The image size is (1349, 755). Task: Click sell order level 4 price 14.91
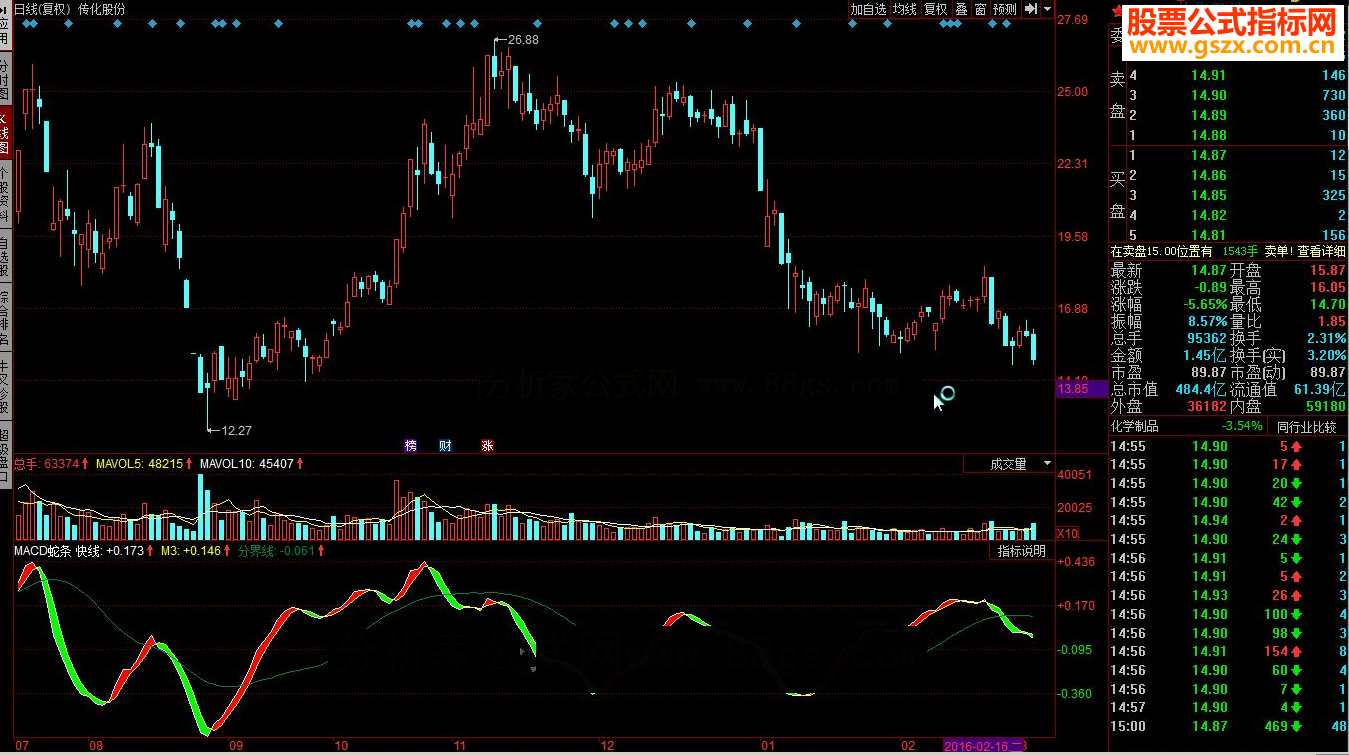point(1208,76)
